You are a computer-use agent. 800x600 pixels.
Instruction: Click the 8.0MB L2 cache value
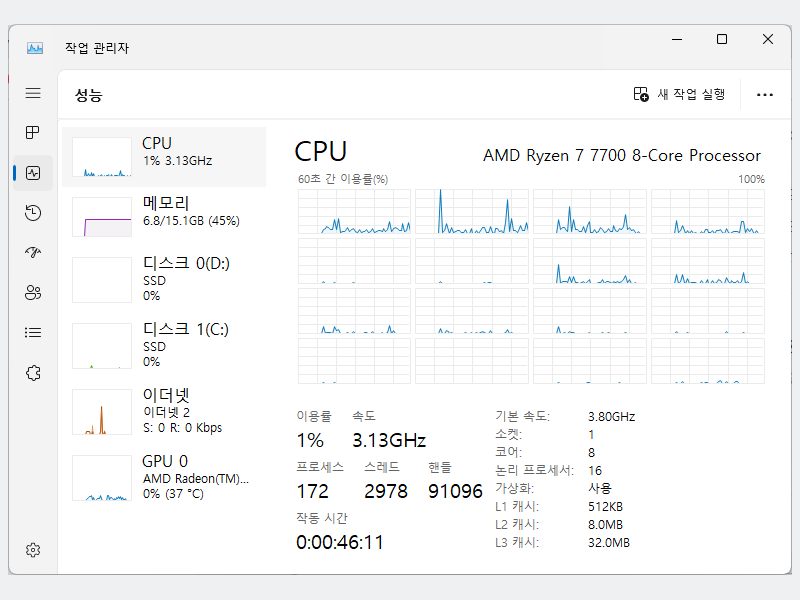[x=605, y=524]
